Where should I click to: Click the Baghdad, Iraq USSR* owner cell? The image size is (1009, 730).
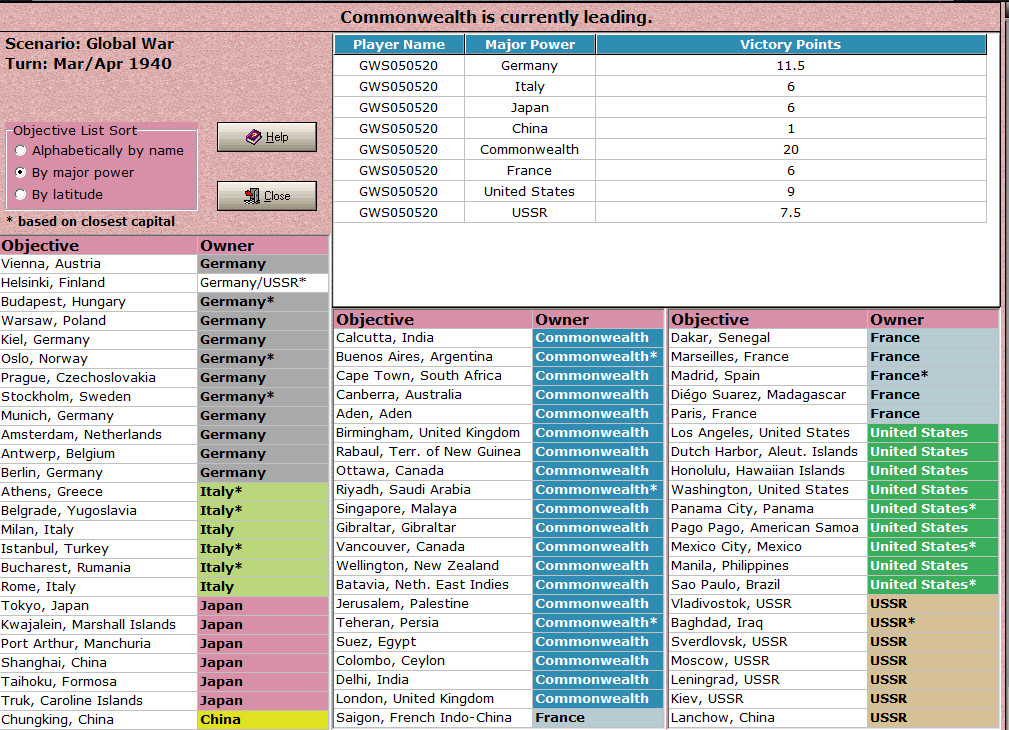click(932, 622)
